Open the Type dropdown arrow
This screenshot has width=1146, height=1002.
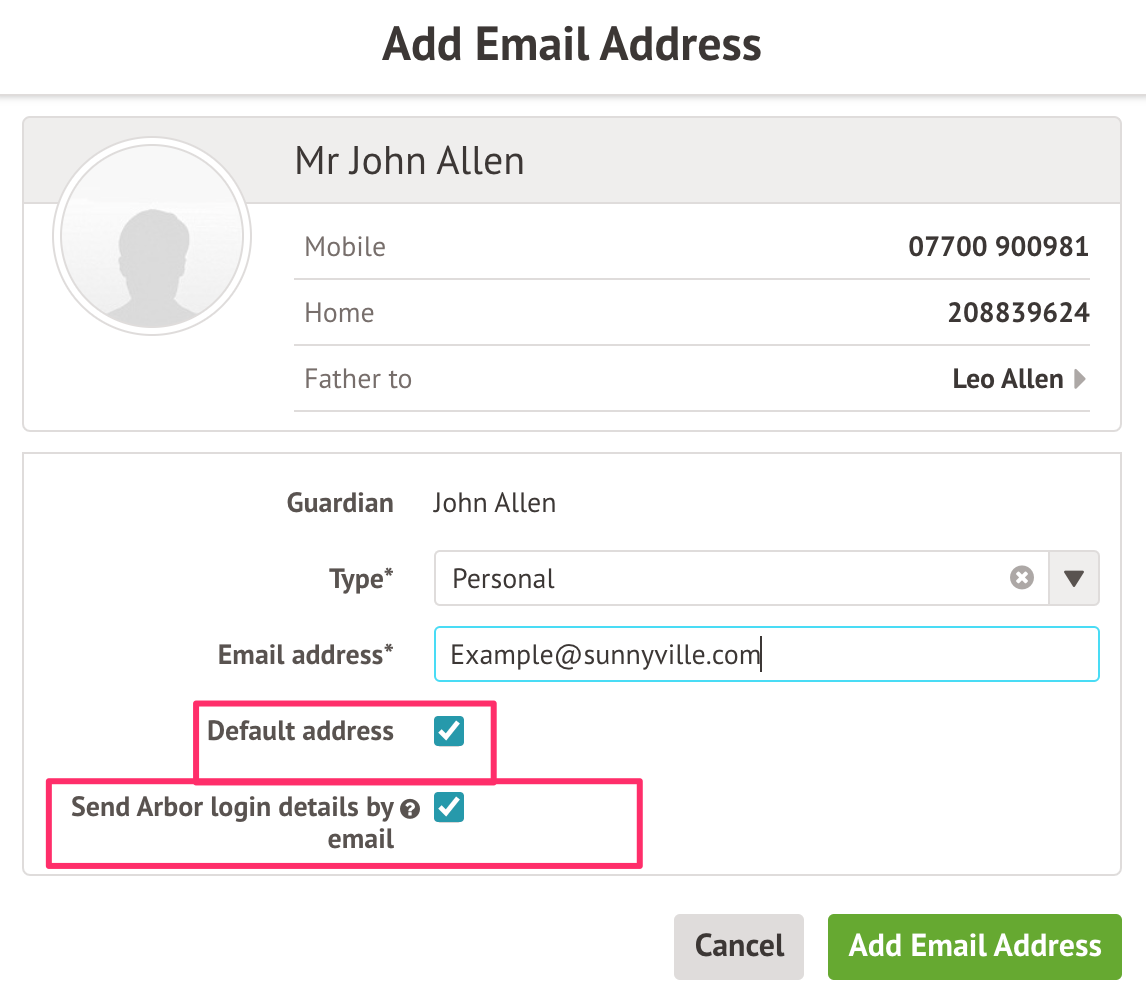click(x=1074, y=578)
